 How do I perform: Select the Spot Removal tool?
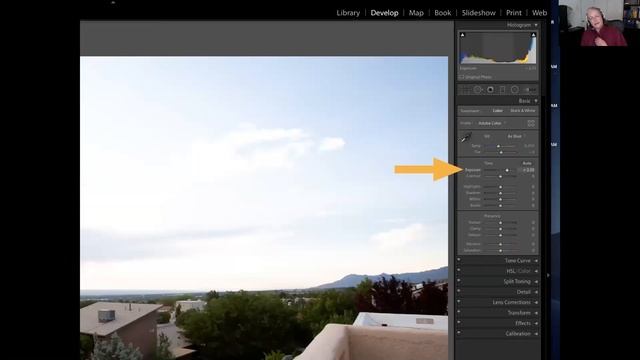pos(478,89)
